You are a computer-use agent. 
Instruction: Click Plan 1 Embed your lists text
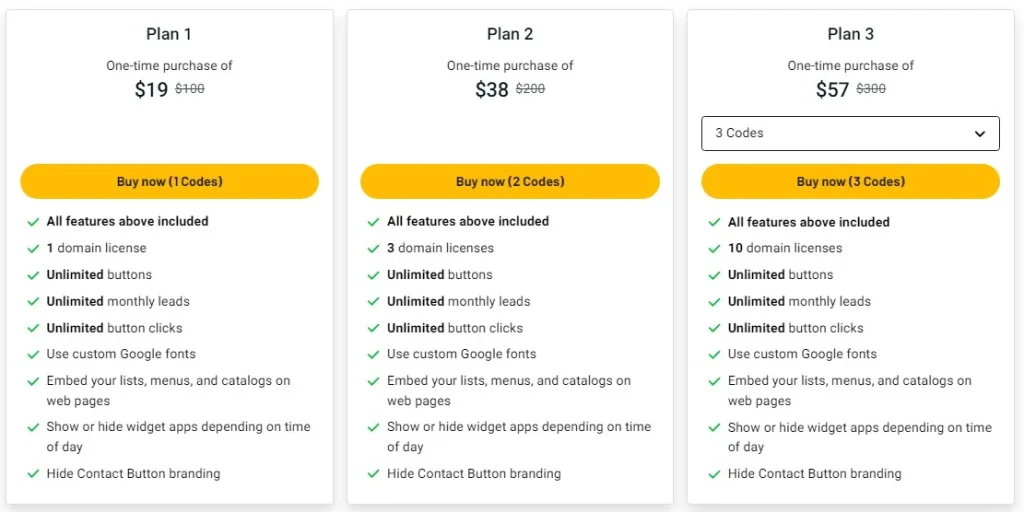[168, 381]
